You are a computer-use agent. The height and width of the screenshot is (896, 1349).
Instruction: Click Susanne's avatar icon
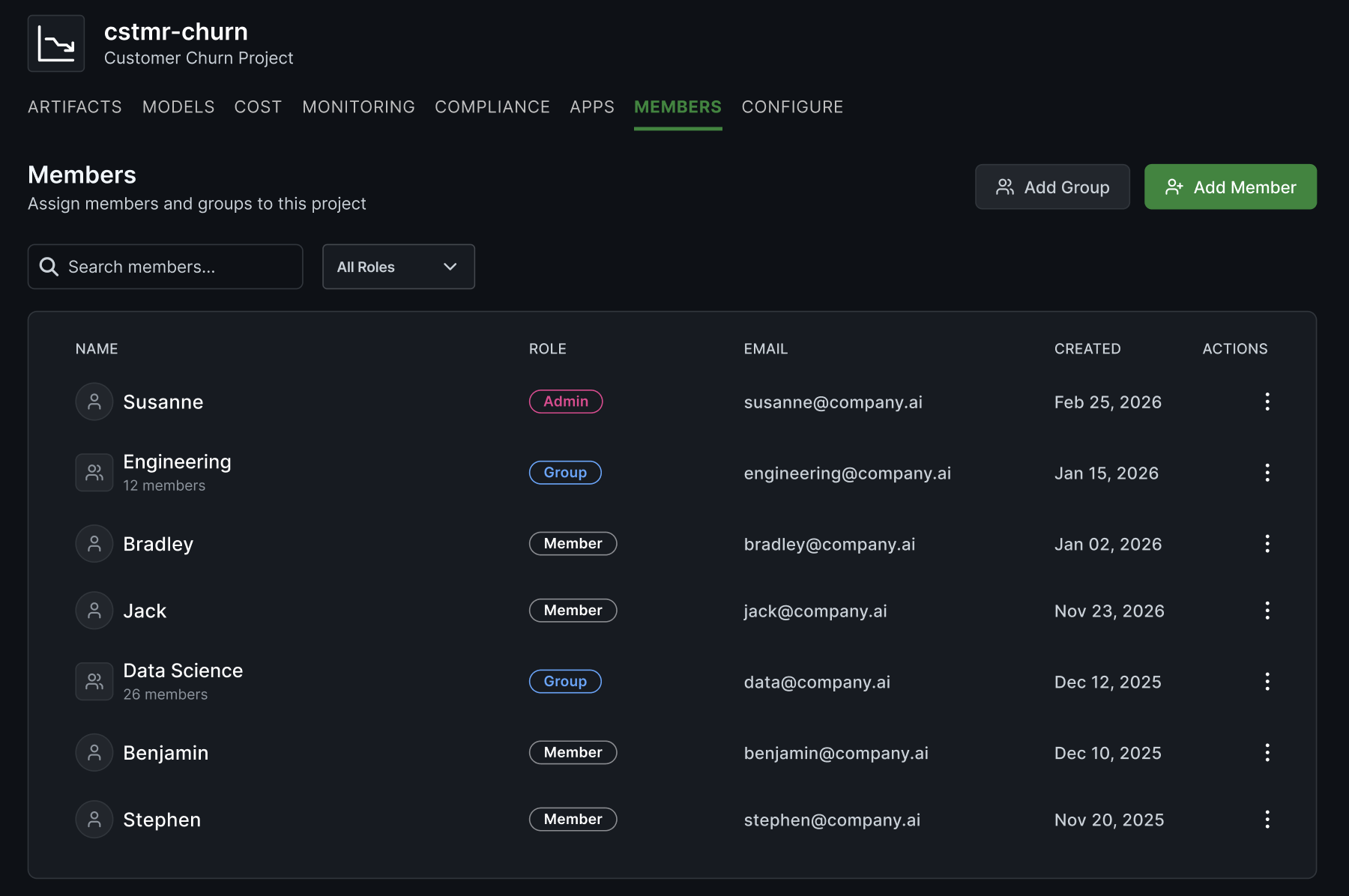(x=94, y=402)
